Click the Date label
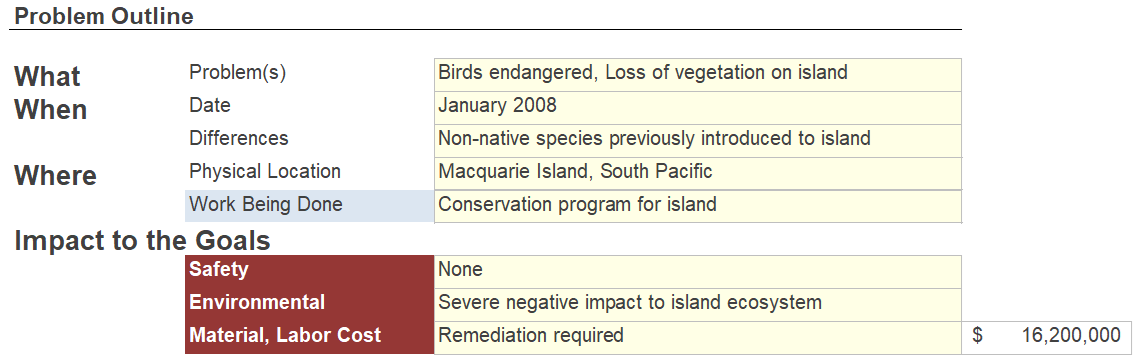 (x=210, y=106)
